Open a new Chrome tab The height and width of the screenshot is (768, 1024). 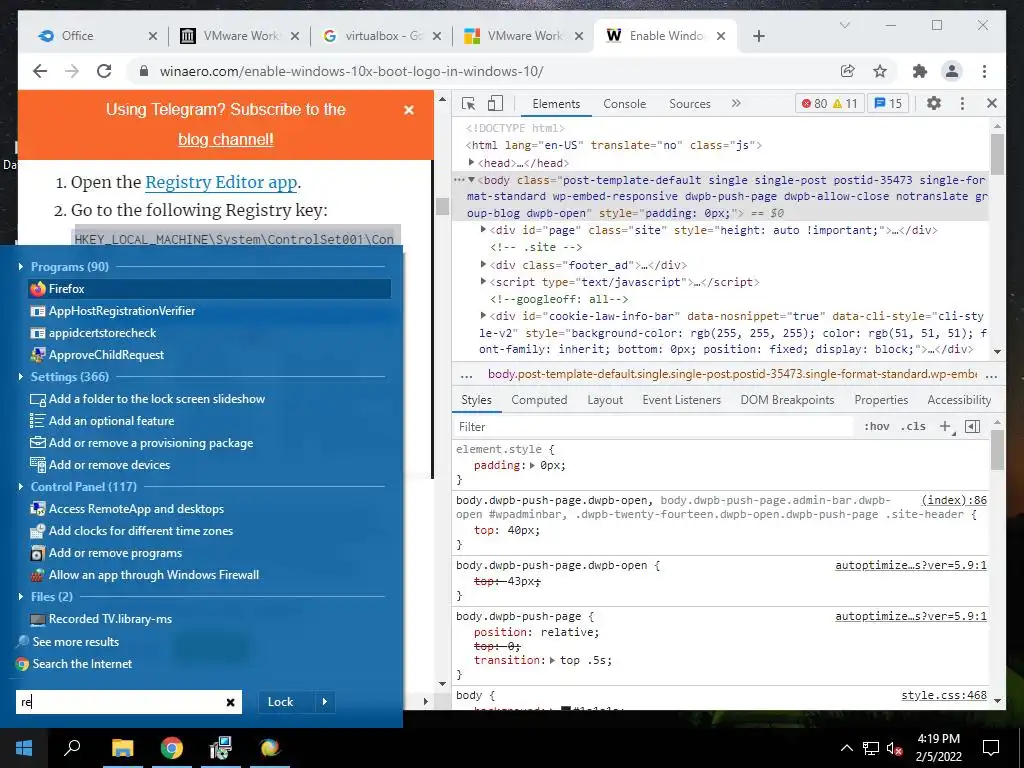[x=758, y=36]
